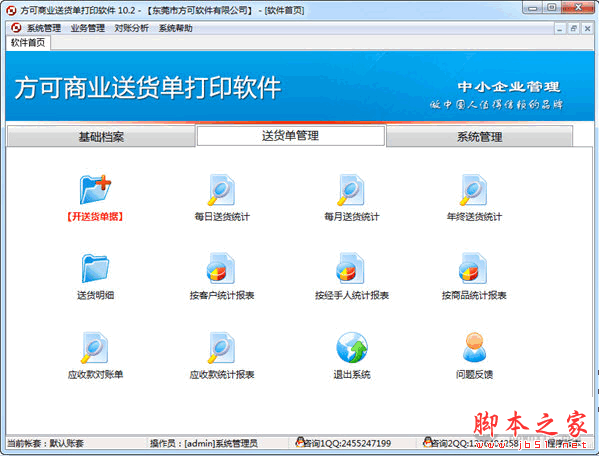This screenshot has width=599, height=456.
Task: Click the QQ penguin icon beside 咨询2QQ
Action: coord(427,442)
